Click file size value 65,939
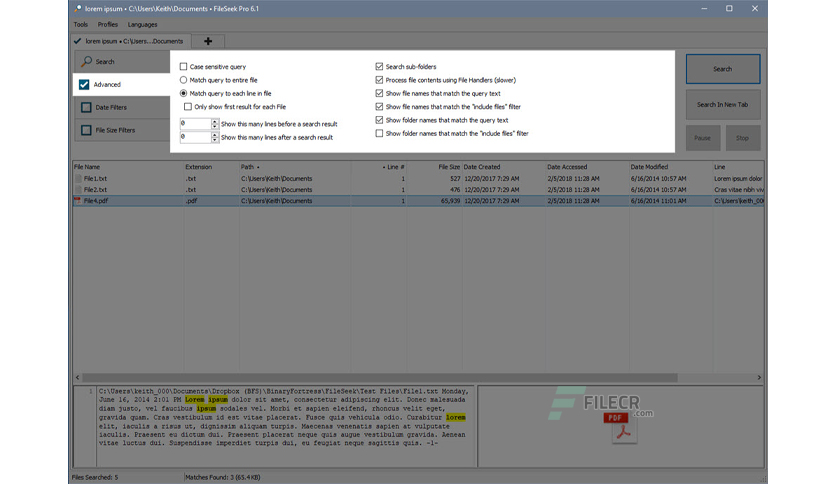Image resolution: width=836 pixels, height=484 pixels. tap(451, 201)
